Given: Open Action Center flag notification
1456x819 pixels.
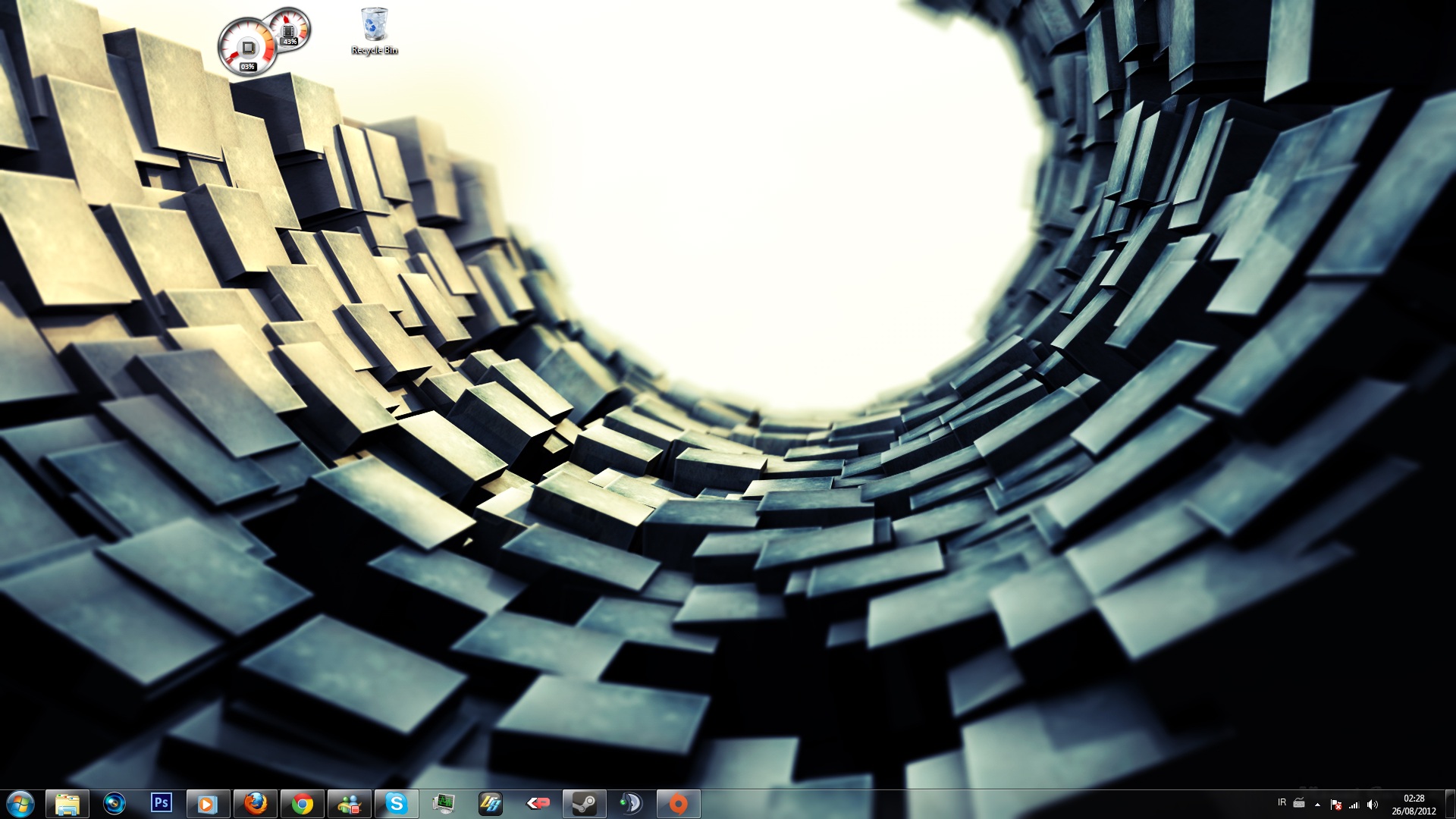Looking at the screenshot, I should (1336, 804).
